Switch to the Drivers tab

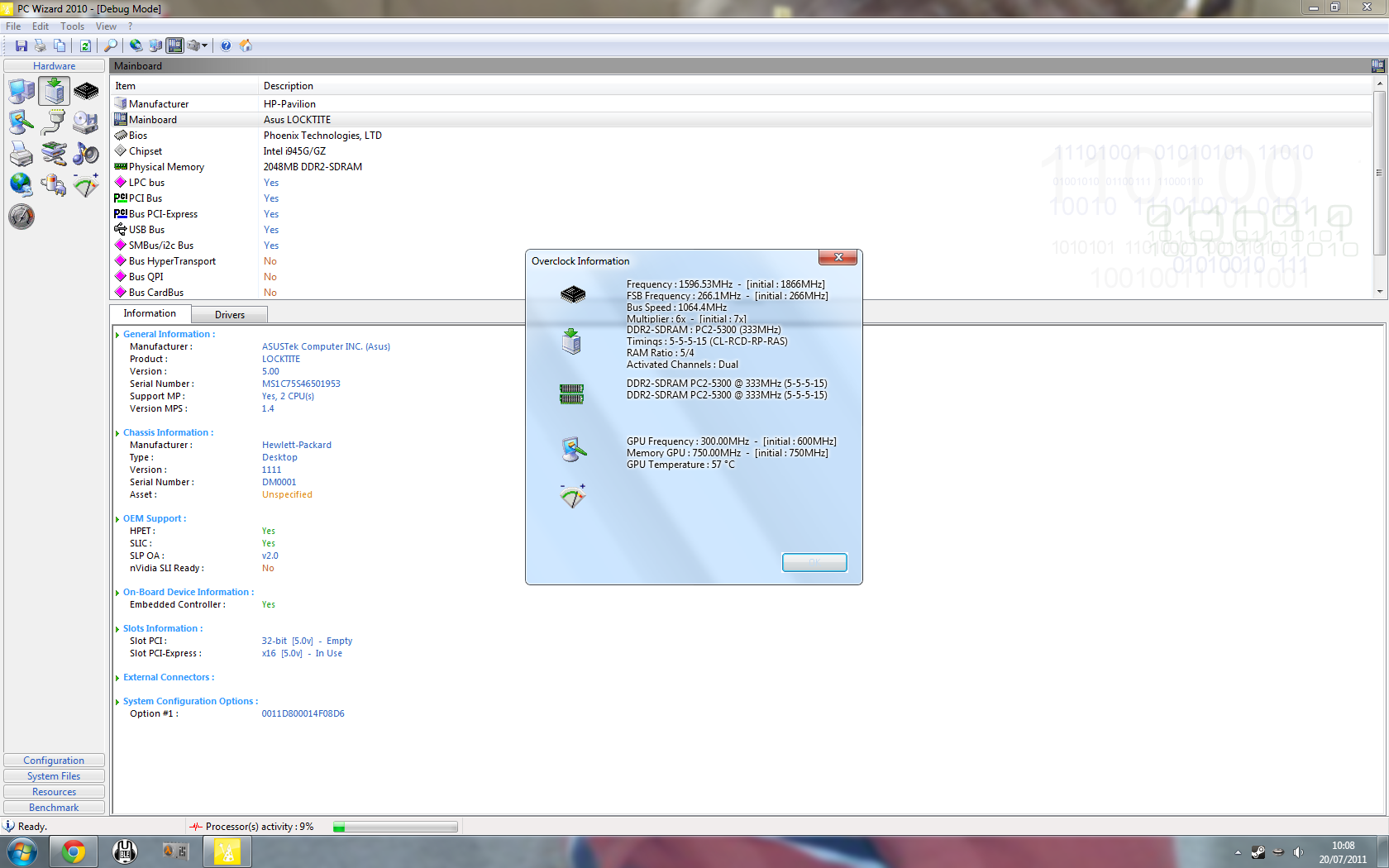(x=230, y=315)
